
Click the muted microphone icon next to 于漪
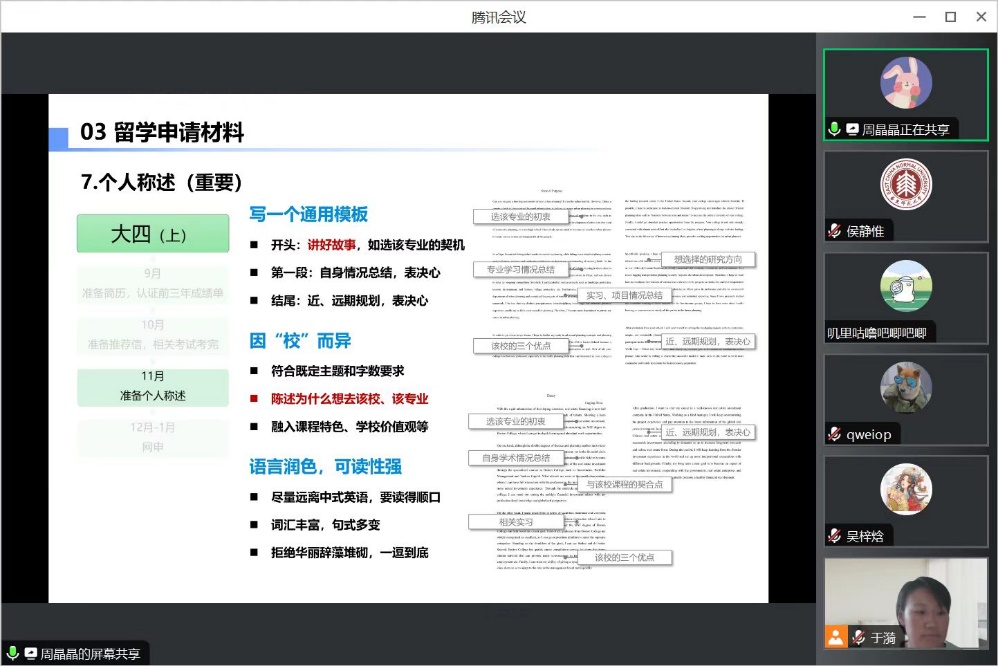(856, 636)
